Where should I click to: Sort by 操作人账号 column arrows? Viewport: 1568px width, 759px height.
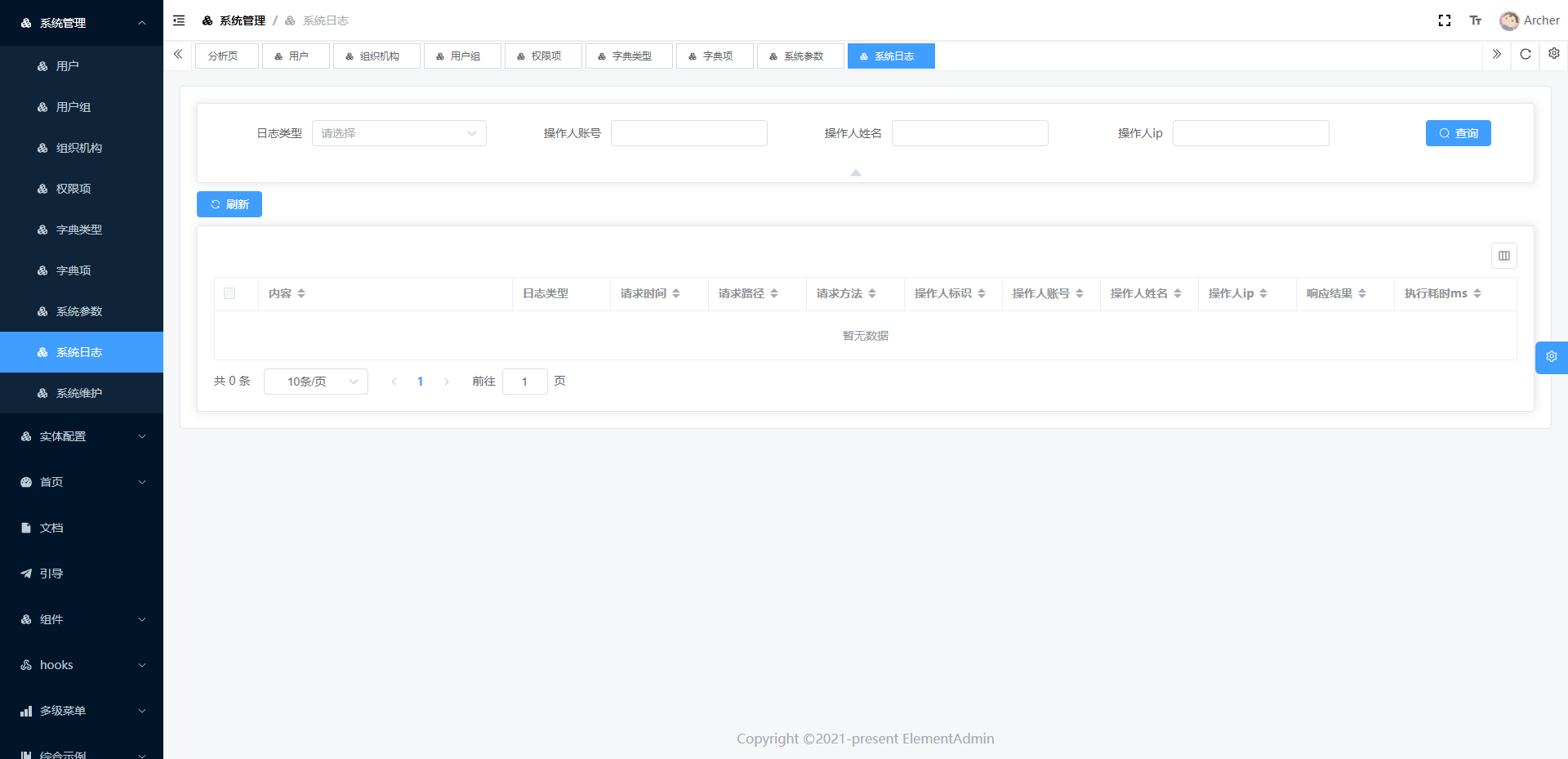click(x=1080, y=293)
